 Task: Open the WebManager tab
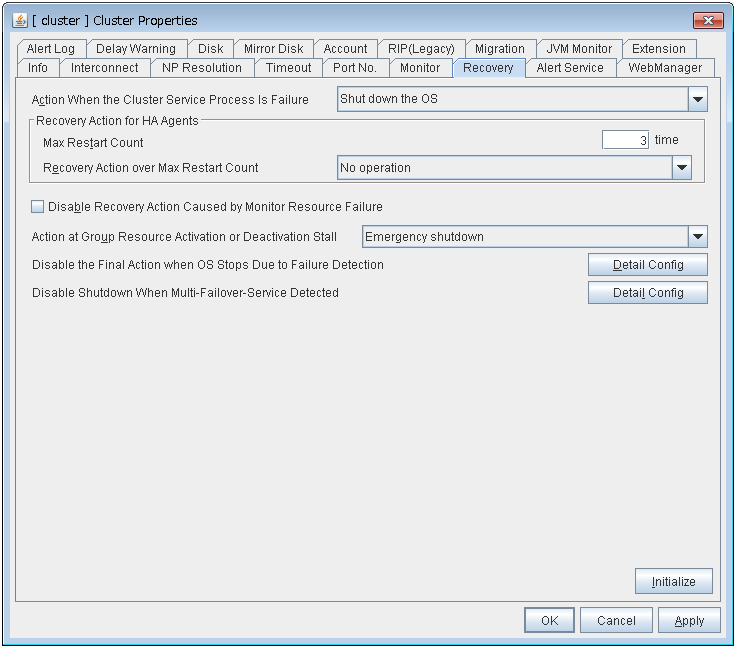coord(665,68)
